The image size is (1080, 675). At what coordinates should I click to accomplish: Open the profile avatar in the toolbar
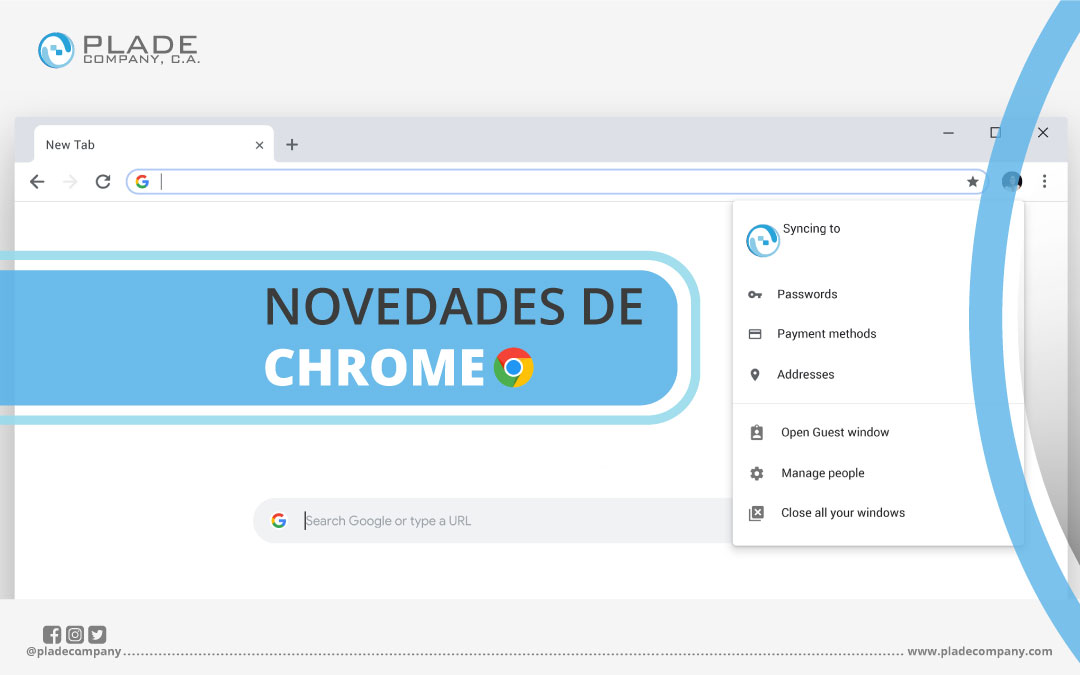coord(1011,182)
